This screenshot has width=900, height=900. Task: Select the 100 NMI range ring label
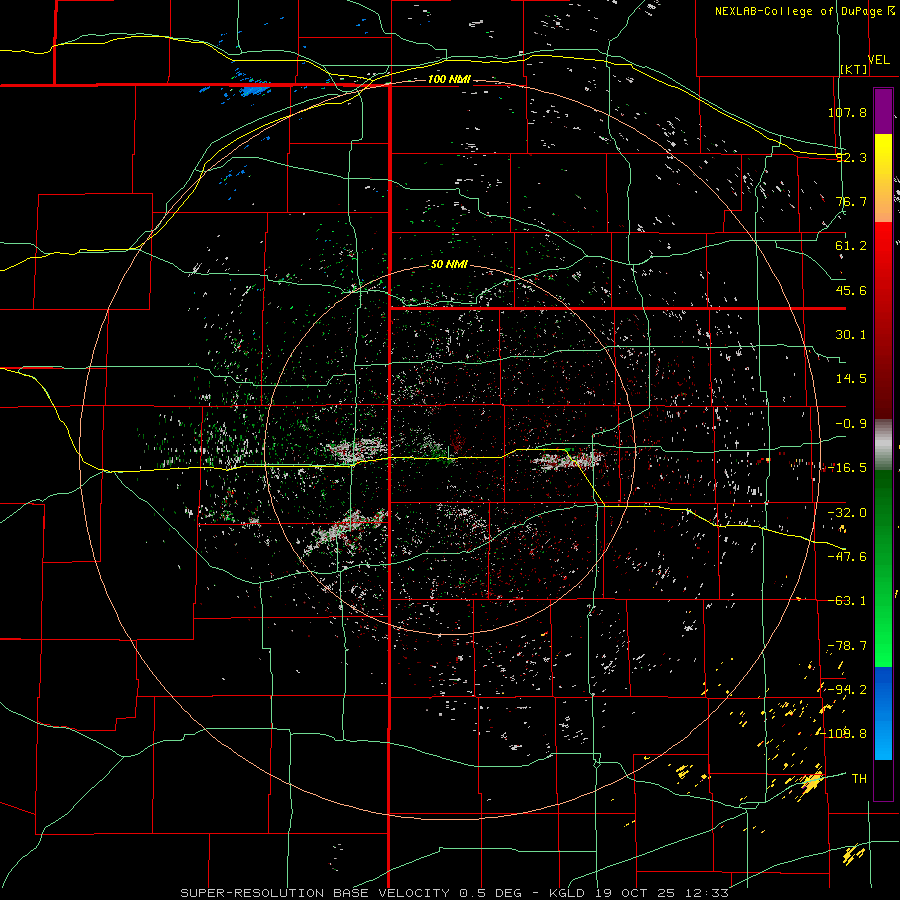(449, 79)
